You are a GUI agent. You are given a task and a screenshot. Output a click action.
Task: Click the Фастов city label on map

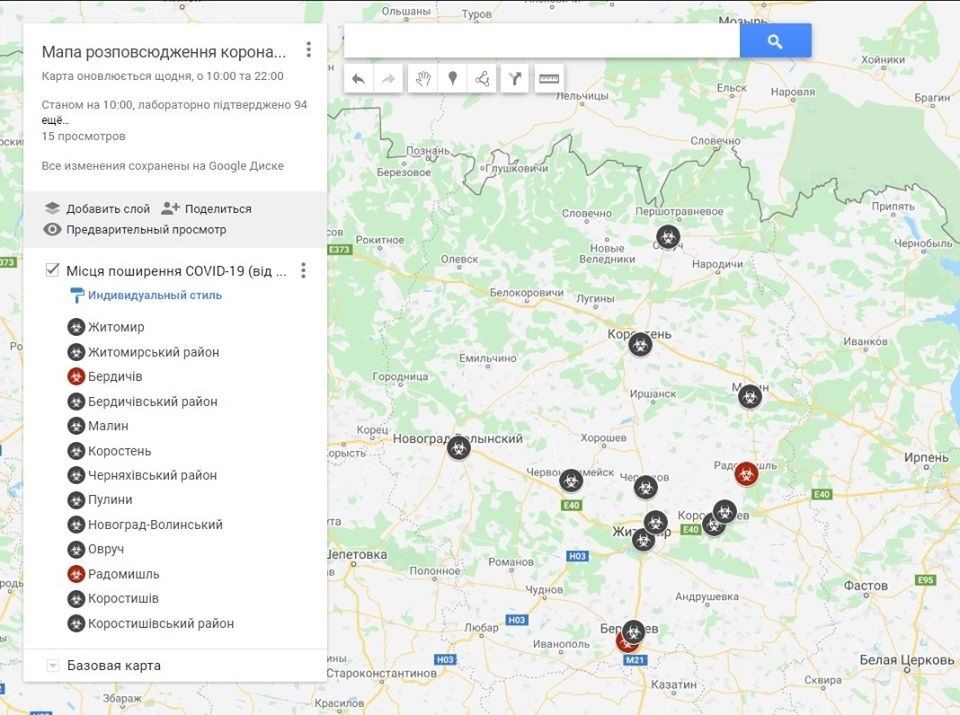tap(866, 586)
